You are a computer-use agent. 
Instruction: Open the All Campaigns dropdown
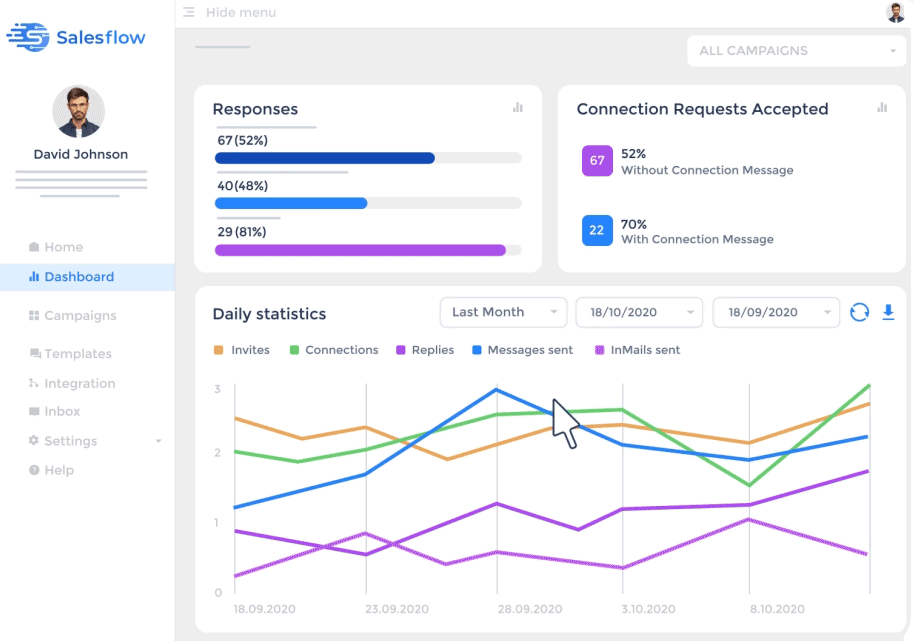click(x=796, y=51)
